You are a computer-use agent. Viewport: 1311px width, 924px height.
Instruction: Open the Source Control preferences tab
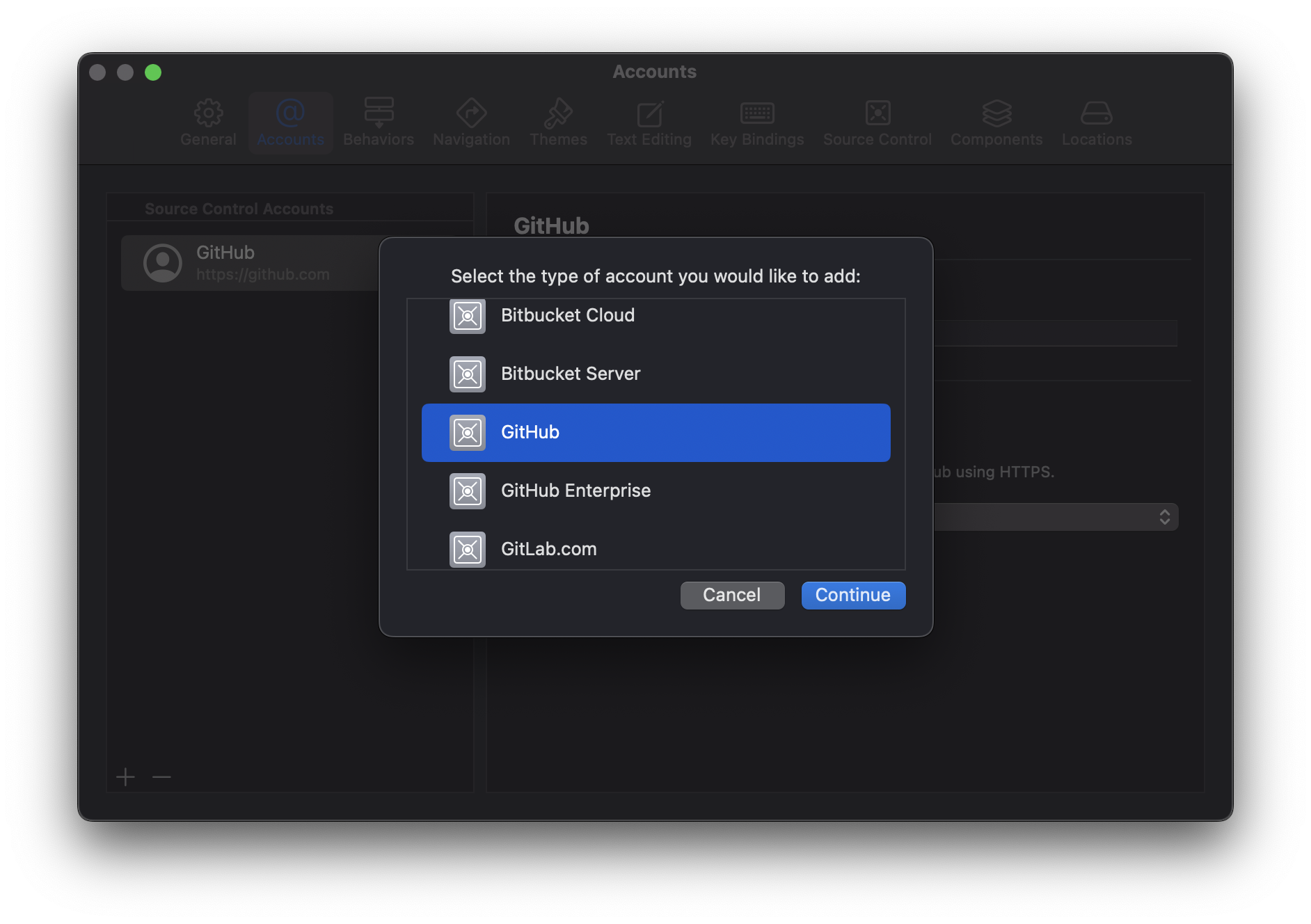click(x=877, y=123)
